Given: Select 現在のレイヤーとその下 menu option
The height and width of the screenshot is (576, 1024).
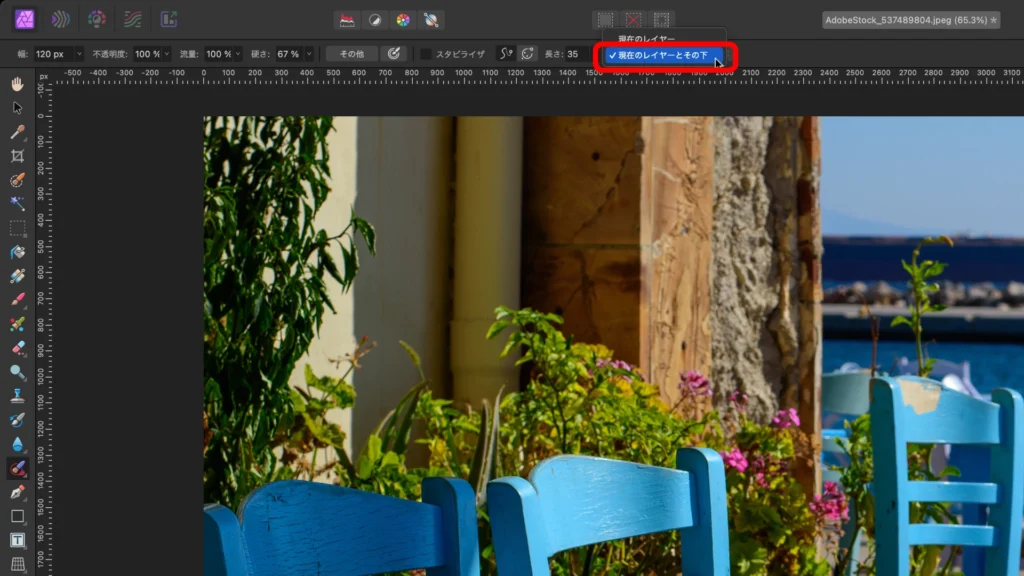Looking at the screenshot, I should [660, 55].
